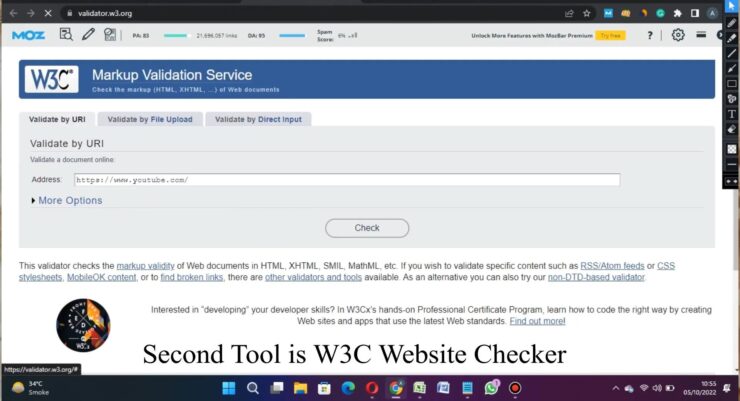Open other validators and tools link
The image size is (740, 401).
pos(313,277)
